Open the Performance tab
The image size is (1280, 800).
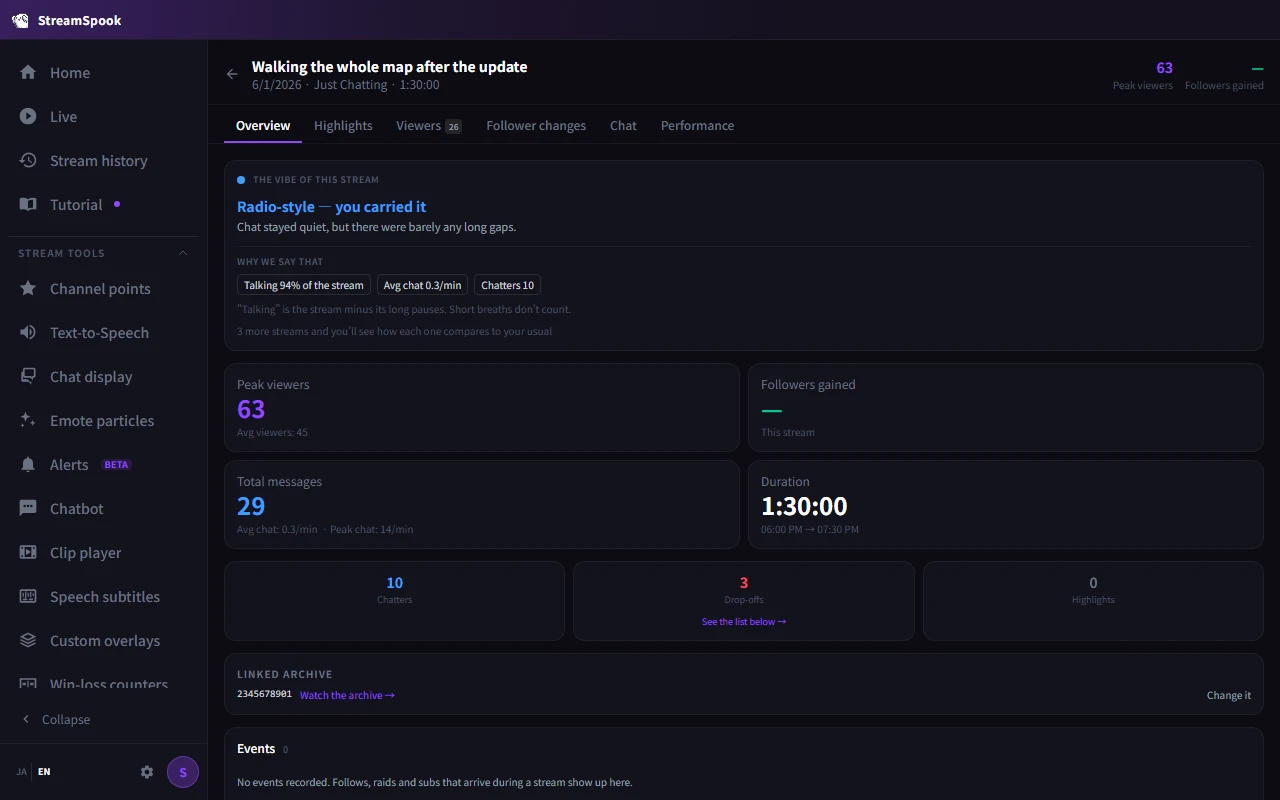(697, 125)
